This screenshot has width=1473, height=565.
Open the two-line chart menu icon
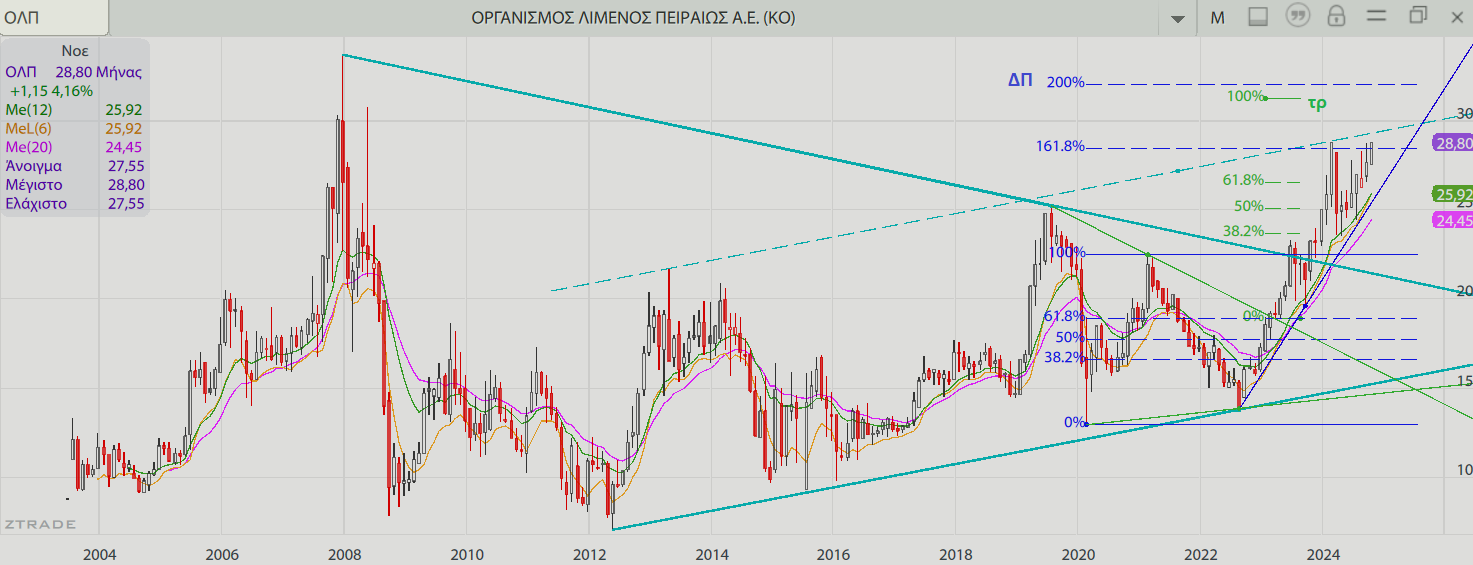(x=1376, y=16)
